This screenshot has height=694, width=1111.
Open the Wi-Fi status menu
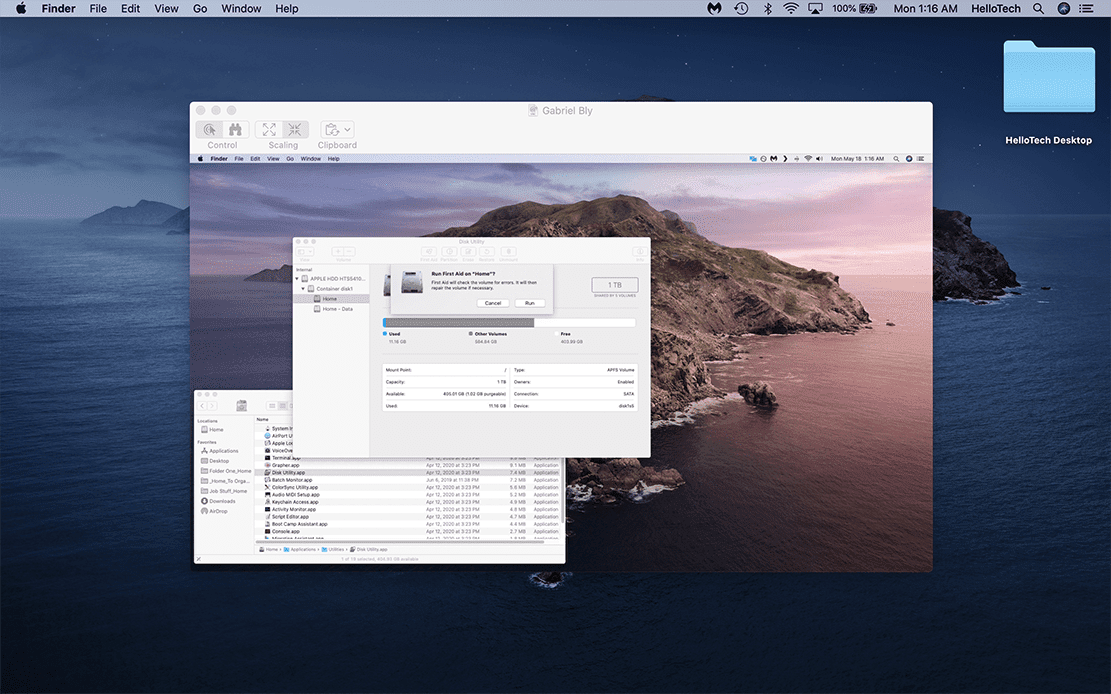[x=791, y=9]
